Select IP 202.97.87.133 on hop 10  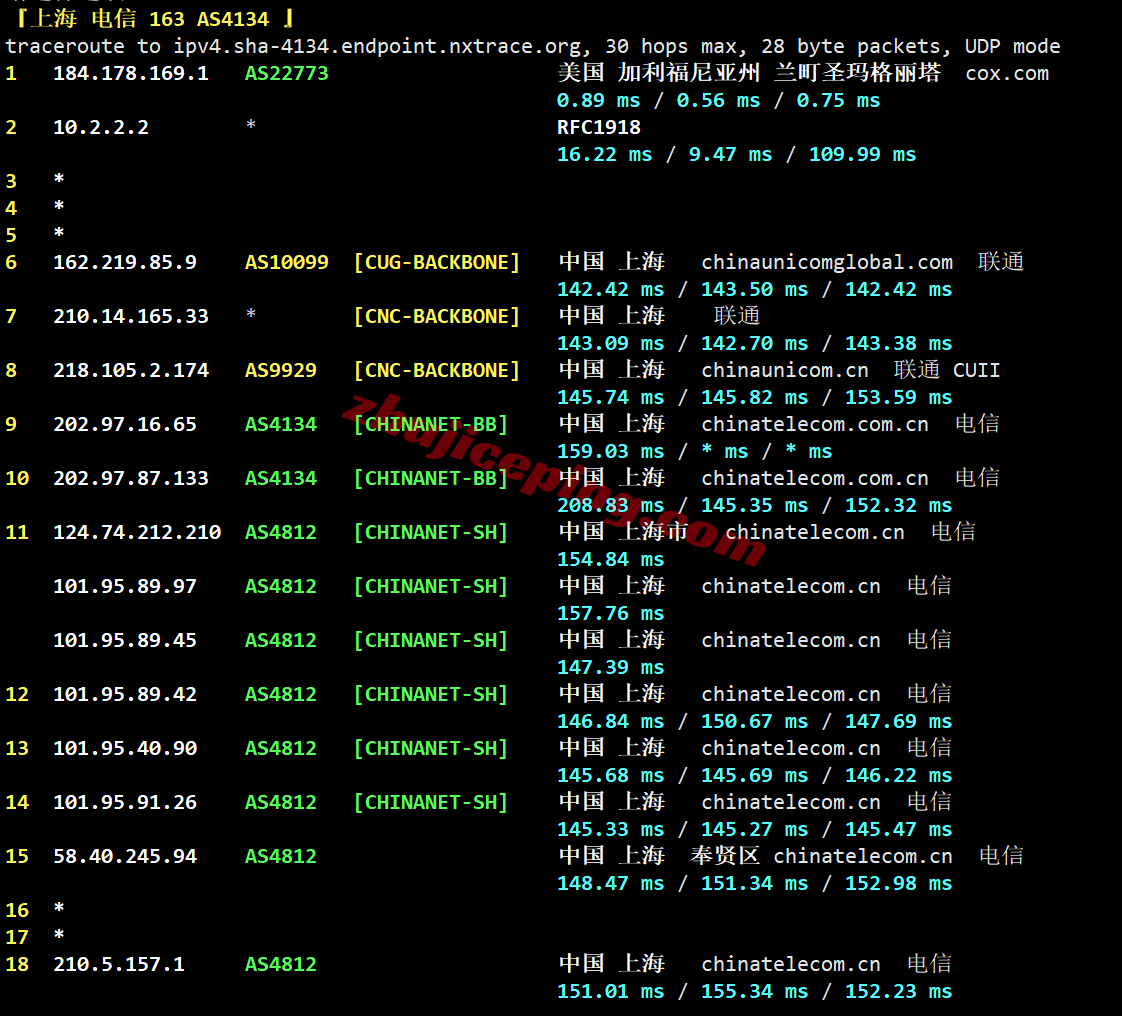pos(131,479)
